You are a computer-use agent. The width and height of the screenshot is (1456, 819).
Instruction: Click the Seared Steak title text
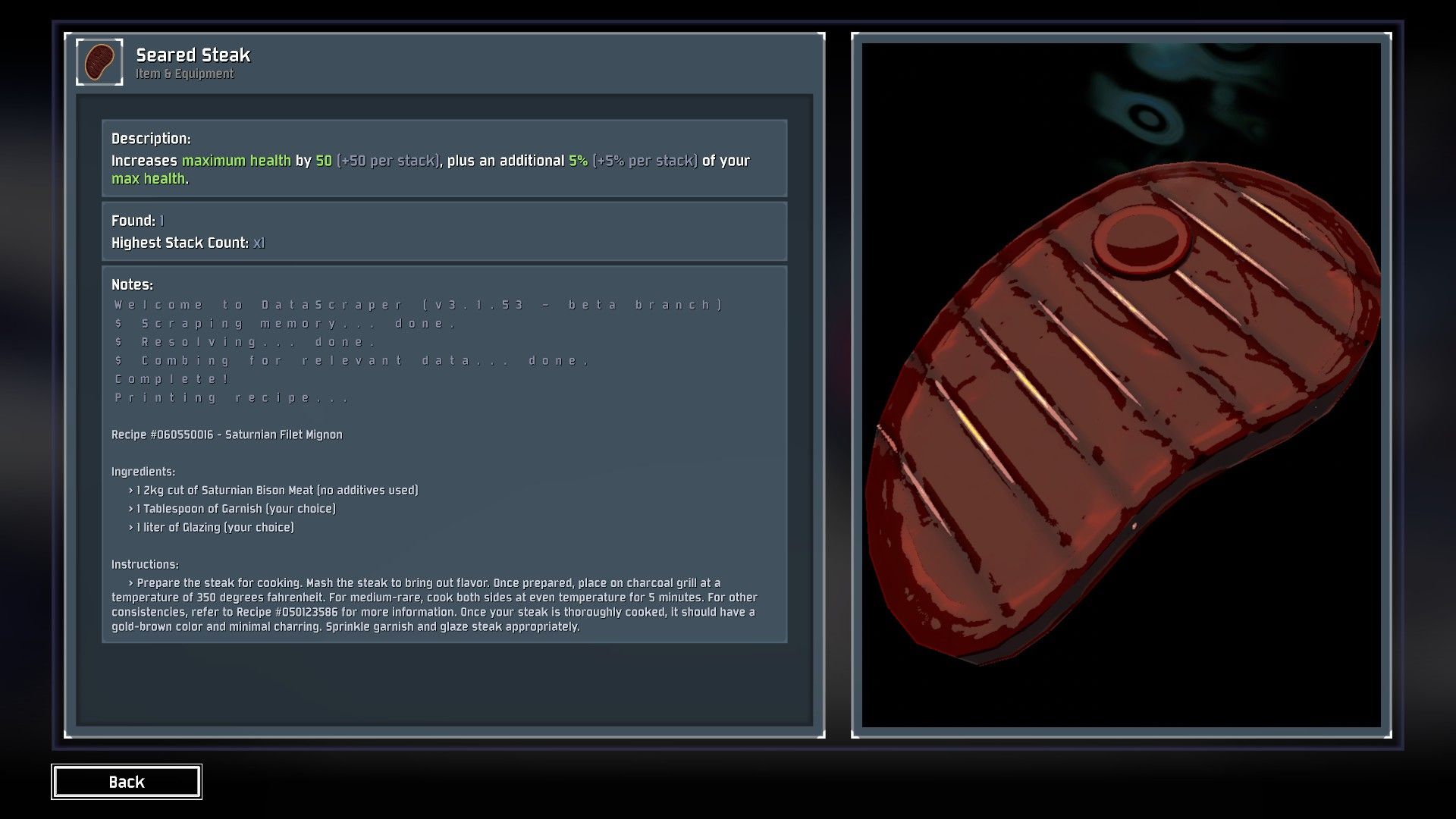(193, 55)
